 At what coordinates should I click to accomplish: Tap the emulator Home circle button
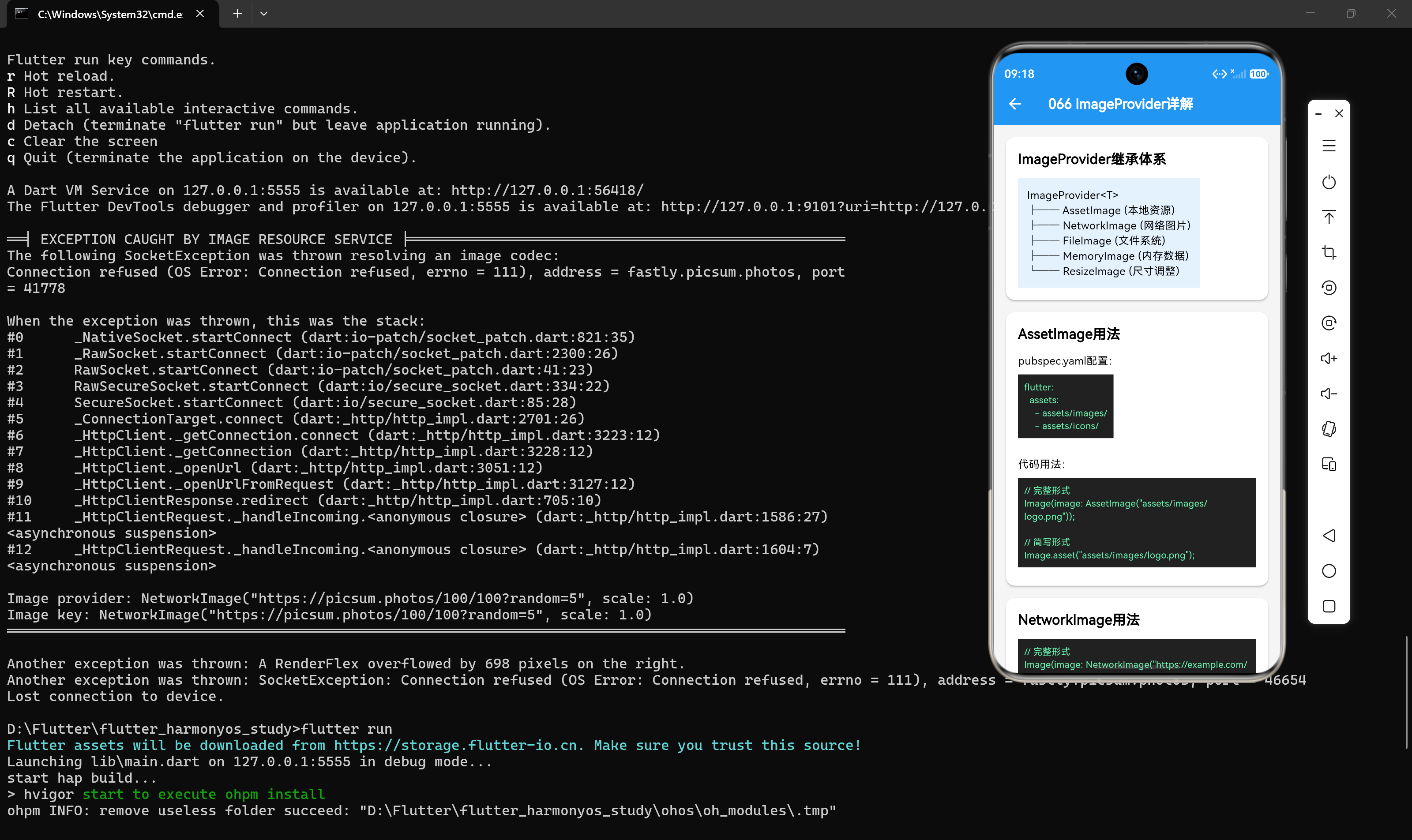coord(1329,570)
